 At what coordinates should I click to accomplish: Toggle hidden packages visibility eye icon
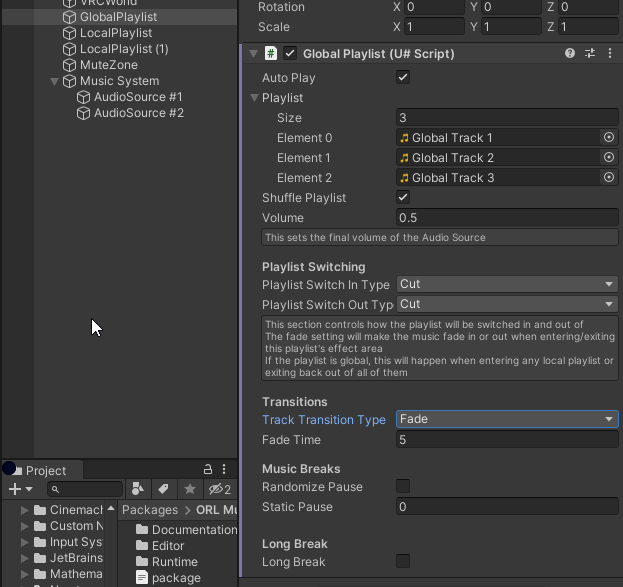[219, 489]
